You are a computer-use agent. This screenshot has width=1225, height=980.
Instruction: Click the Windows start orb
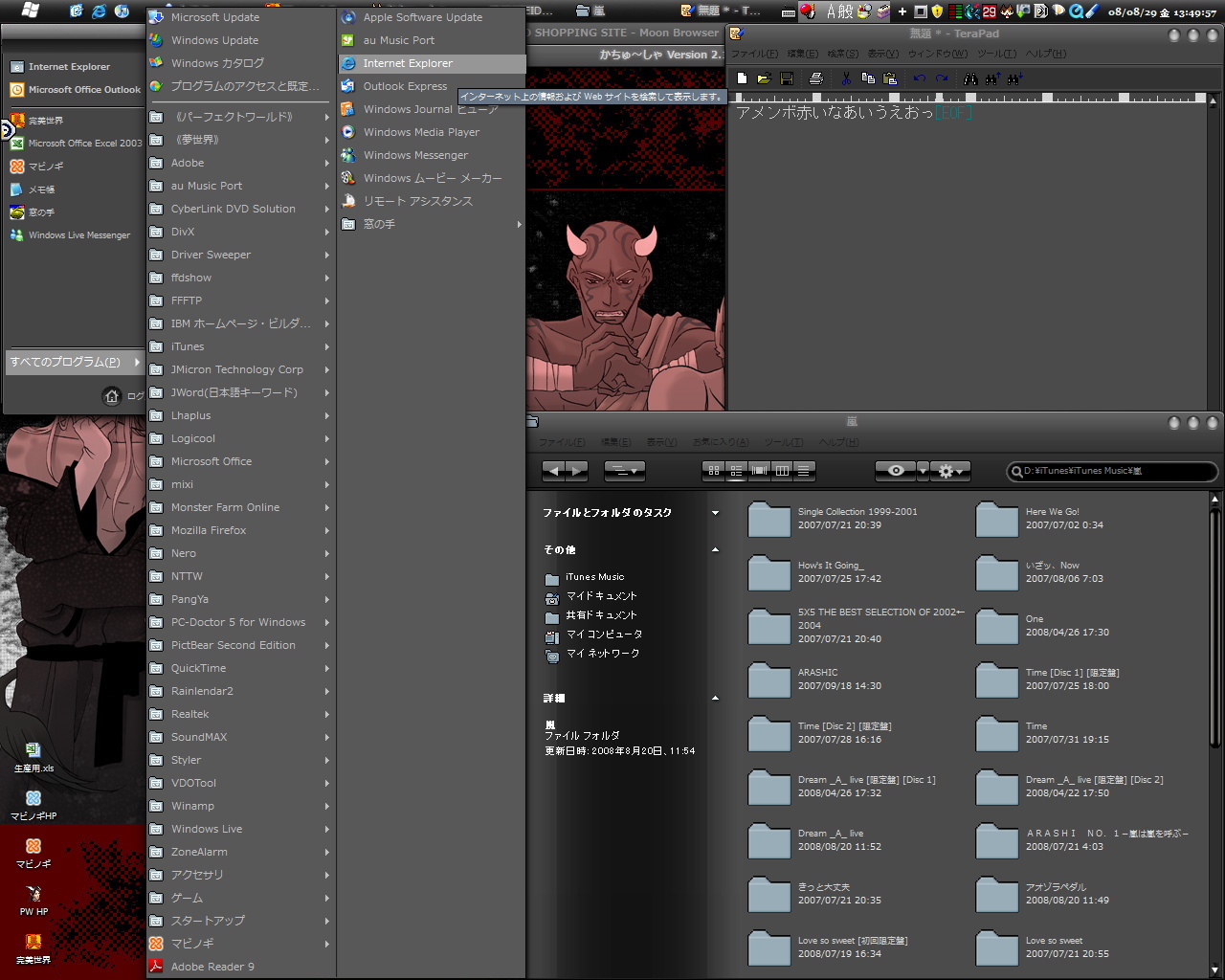(x=30, y=11)
